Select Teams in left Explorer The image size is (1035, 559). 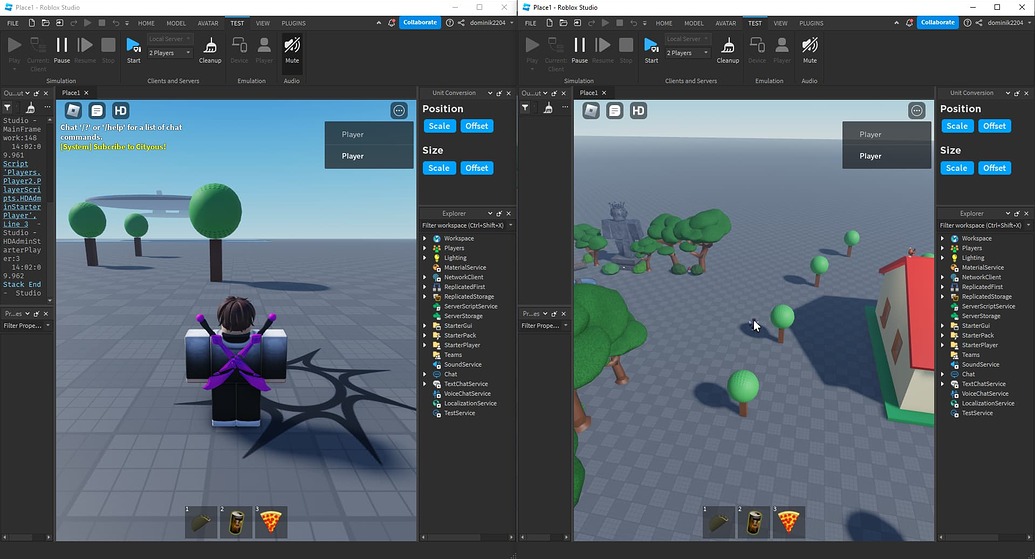point(453,355)
